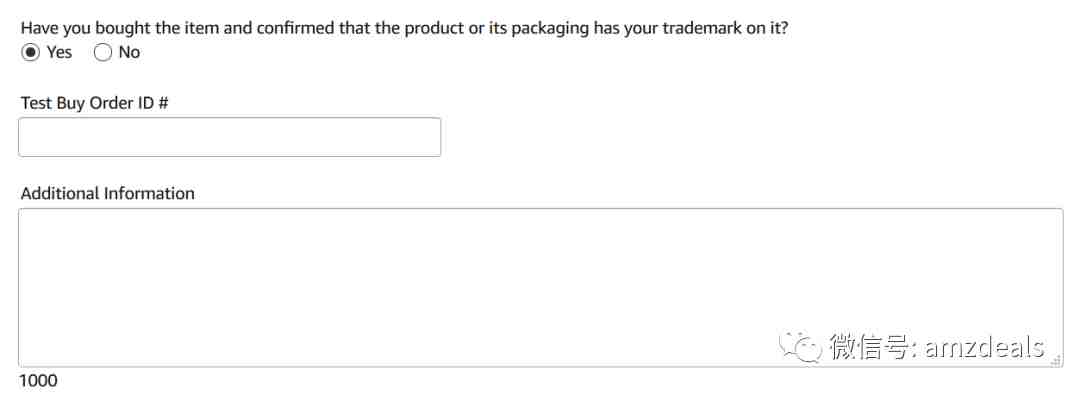Click the 1000 character counter
This screenshot has width=1080, height=395.
click(39, 381)
